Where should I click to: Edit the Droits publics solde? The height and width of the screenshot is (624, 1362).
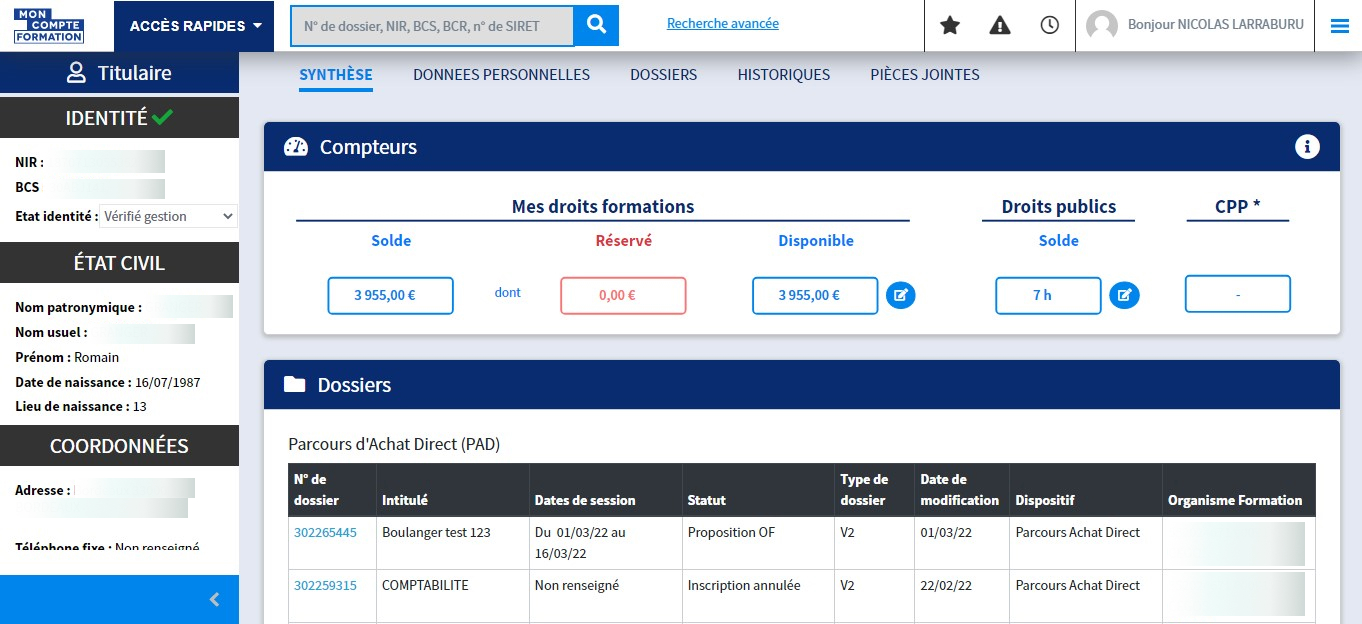[x=1124, y=295]
